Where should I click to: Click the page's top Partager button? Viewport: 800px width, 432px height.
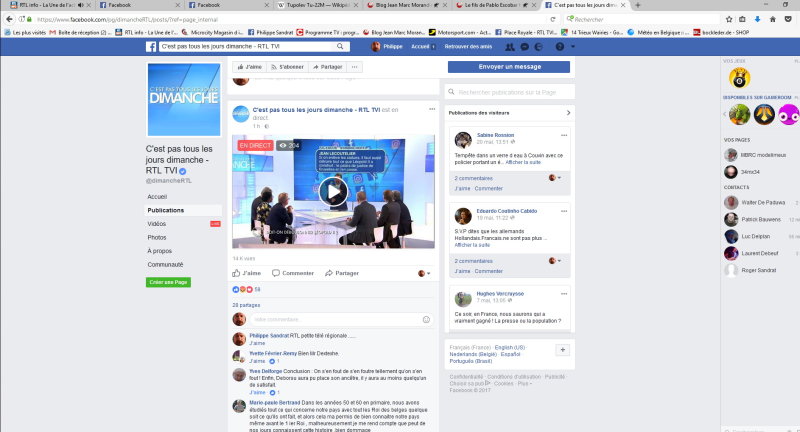[x=328, y=67]
